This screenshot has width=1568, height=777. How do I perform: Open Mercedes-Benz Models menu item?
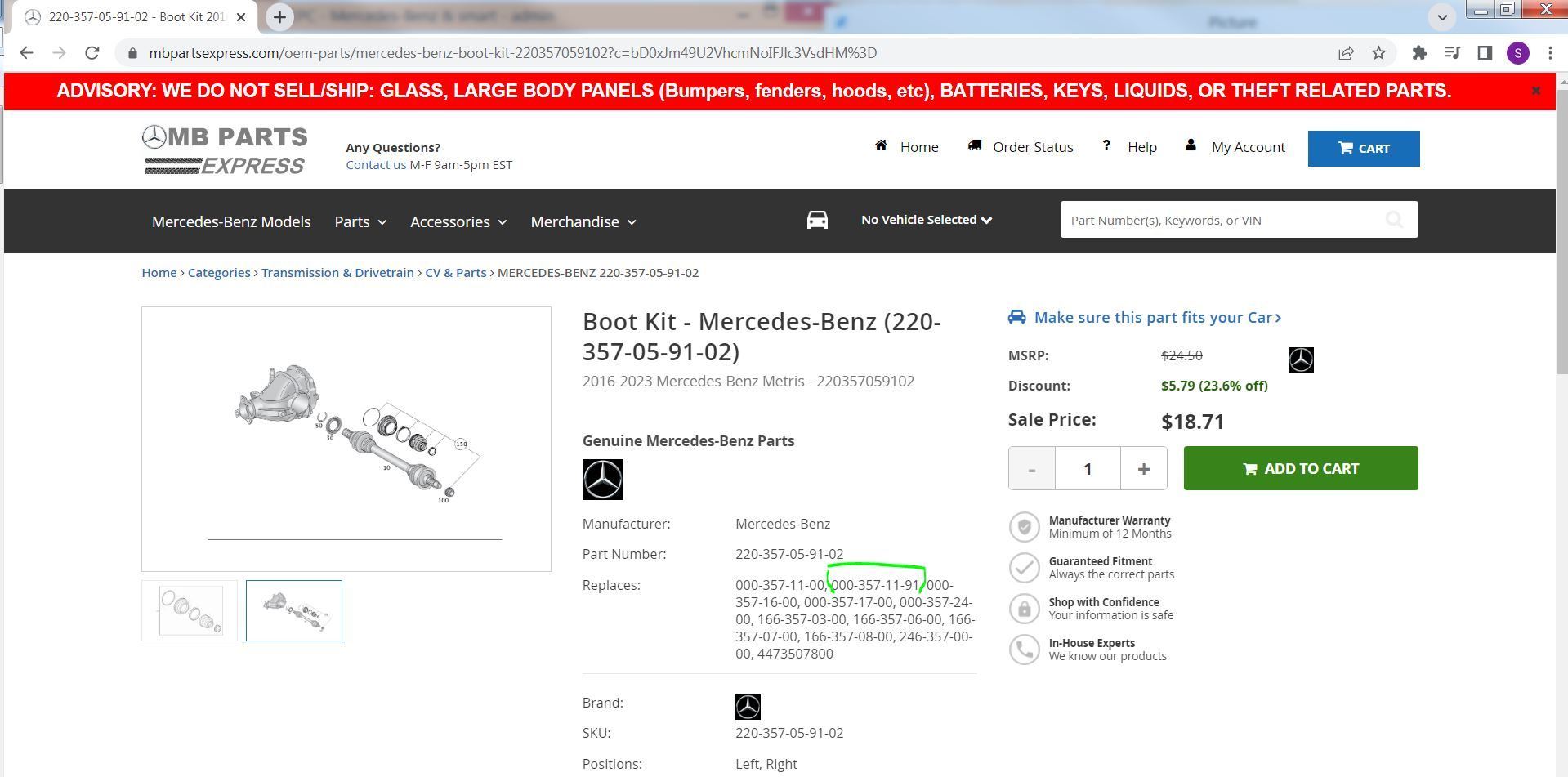(x=231, y=222)
